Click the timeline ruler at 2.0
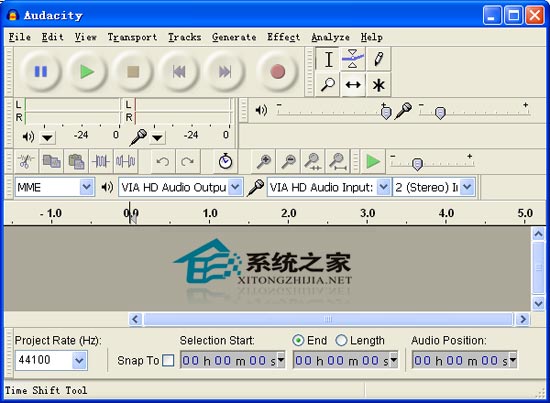Screen dimensions: 550x403 [288, 213]
